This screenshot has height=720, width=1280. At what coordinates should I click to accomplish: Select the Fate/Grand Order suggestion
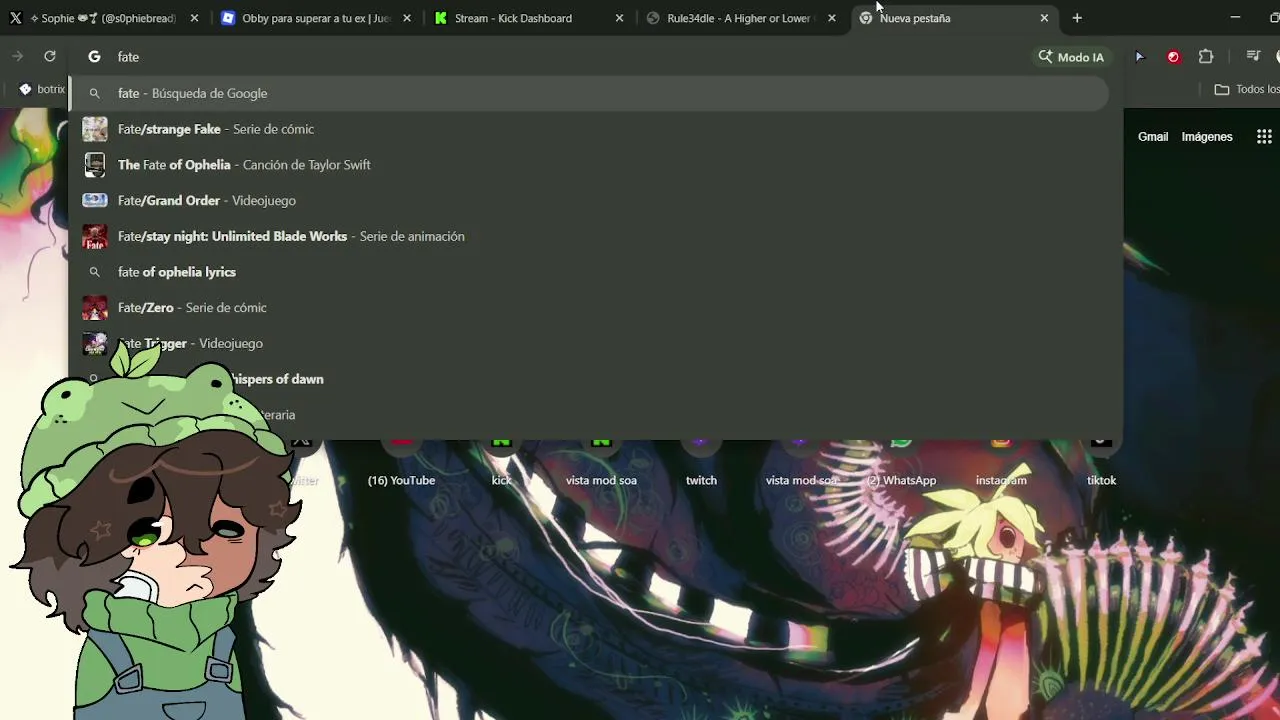click(589, 200)
